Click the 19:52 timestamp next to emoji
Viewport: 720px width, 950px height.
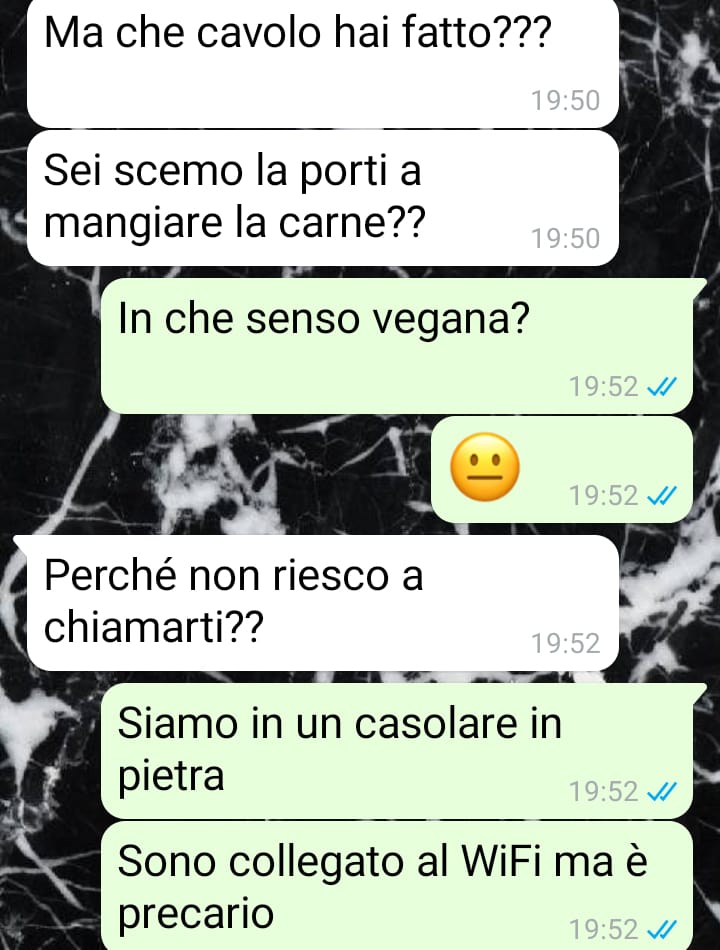(604, 496)
